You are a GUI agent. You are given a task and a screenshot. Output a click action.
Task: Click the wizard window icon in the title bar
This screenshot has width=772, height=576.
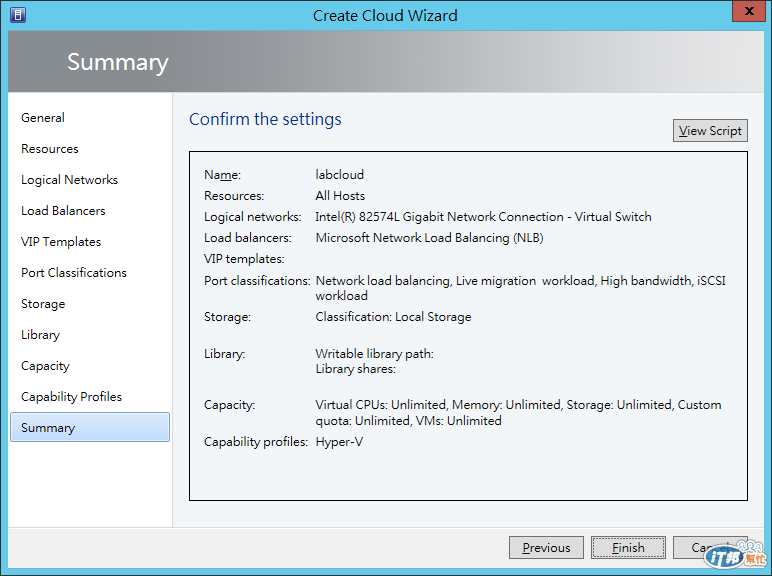(x=16, y=15)
